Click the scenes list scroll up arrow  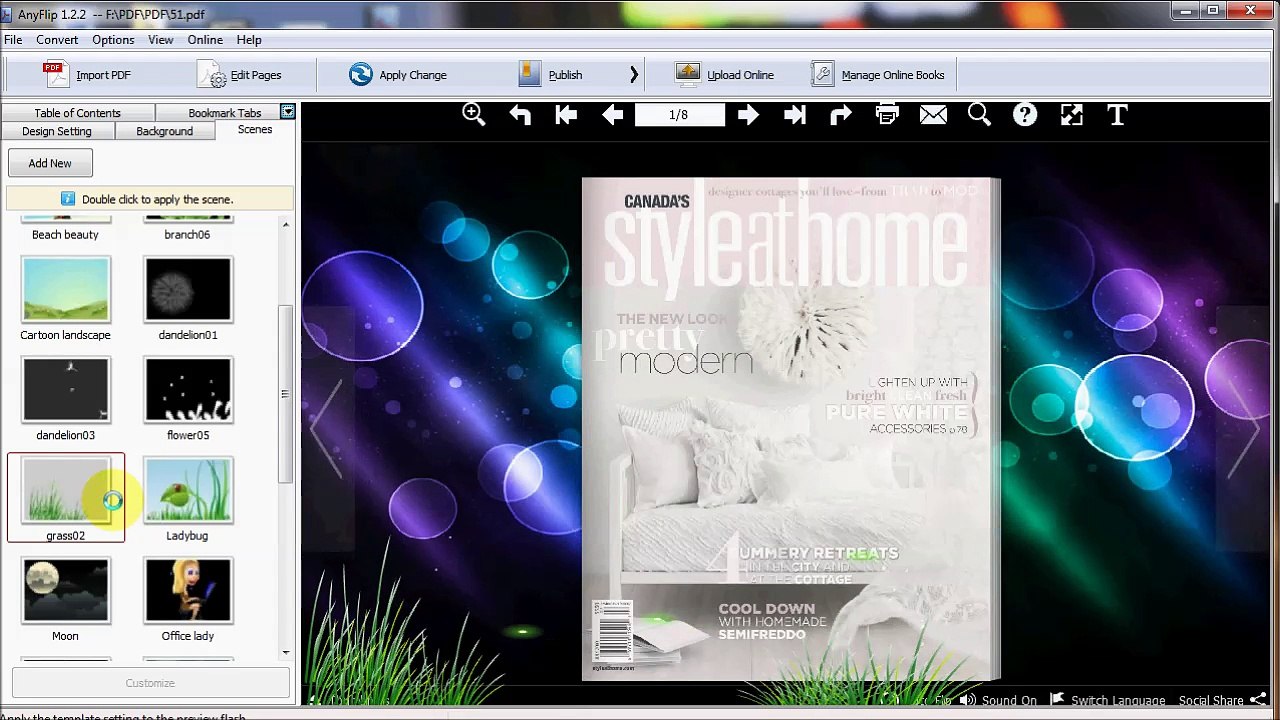[286, 224]
